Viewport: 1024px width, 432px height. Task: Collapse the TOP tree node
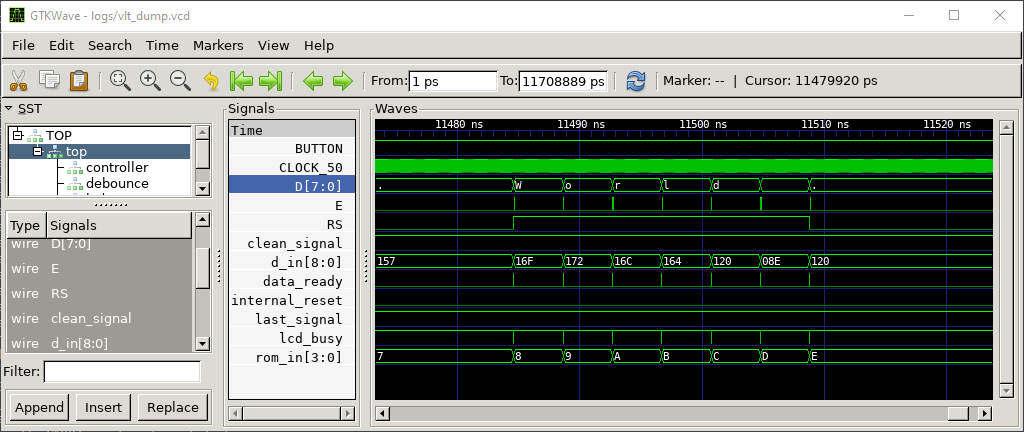18,136
